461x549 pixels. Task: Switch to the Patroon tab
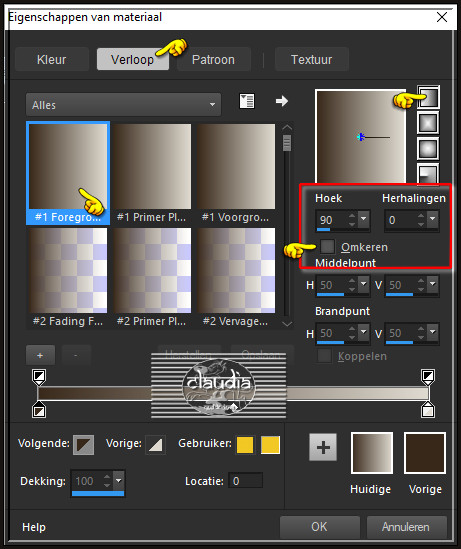tap(214, 59)
